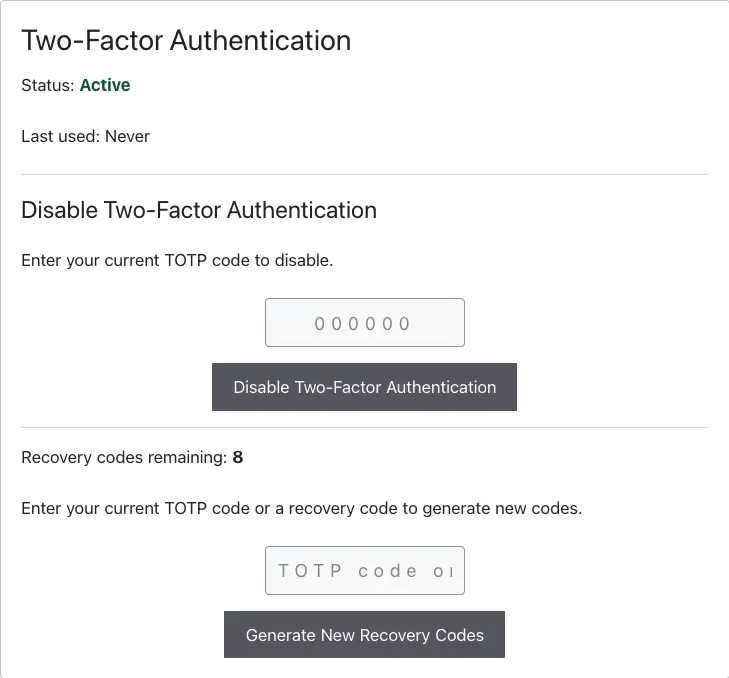The height and width of the screenshot is (678, 729).
Task: Click the word 'Never' in Last used
Action: [127, 136]
